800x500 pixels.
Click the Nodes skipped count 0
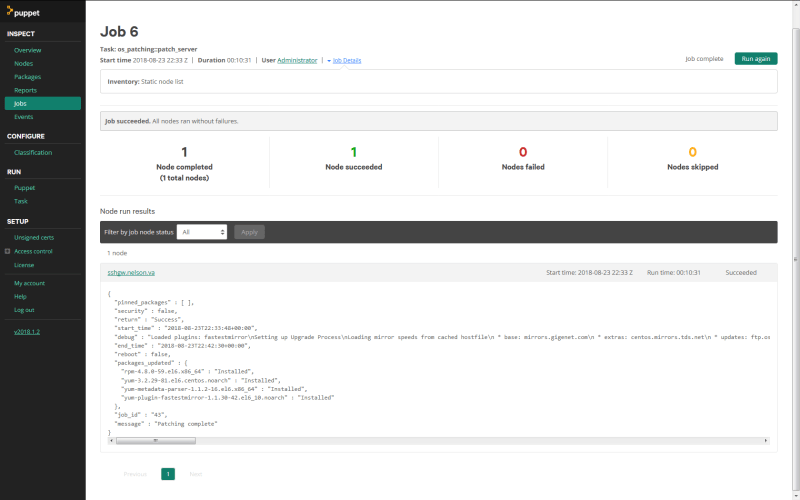pyautogui.click(x=692, y=152)
